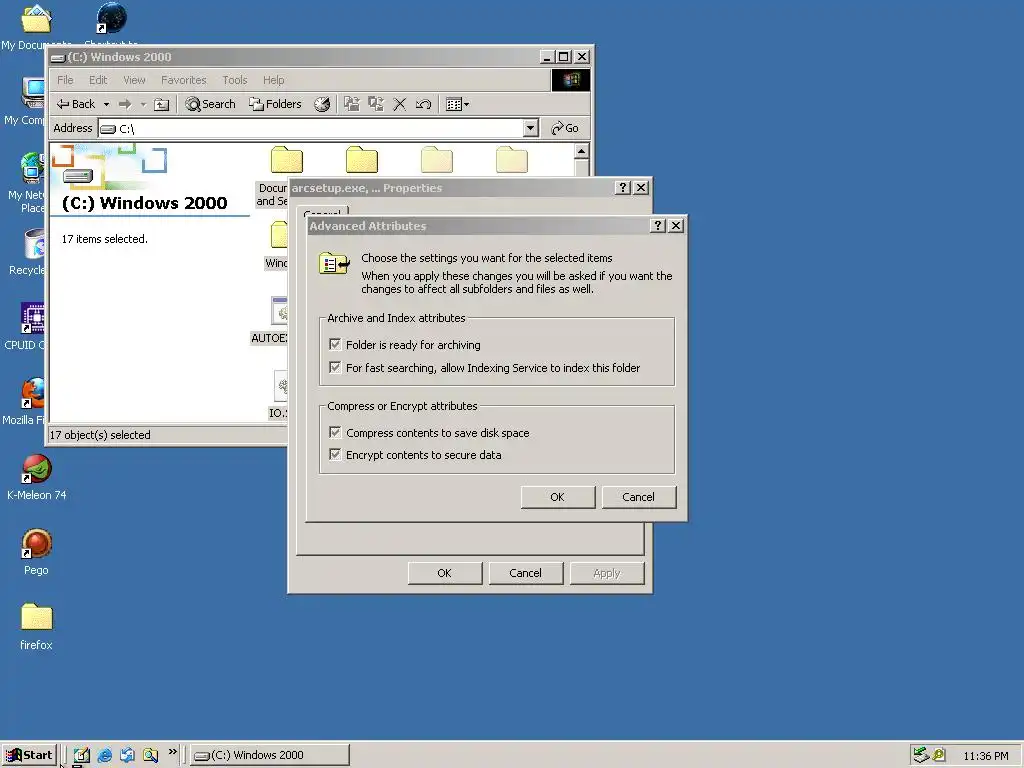Open the Views dropdown button
This screenshot has width=1024, height=768.
tap(457, 104)
